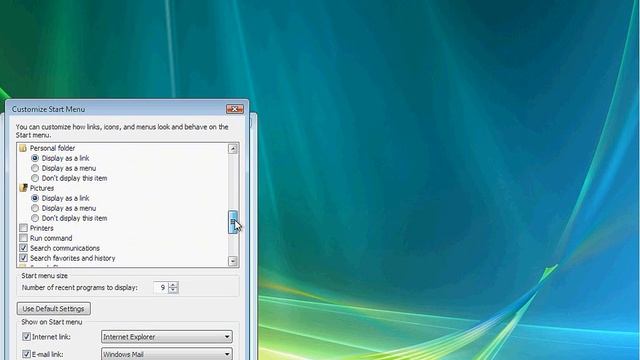Select Pictures Display as a link
640x360 pixels.
pos(35,198)
